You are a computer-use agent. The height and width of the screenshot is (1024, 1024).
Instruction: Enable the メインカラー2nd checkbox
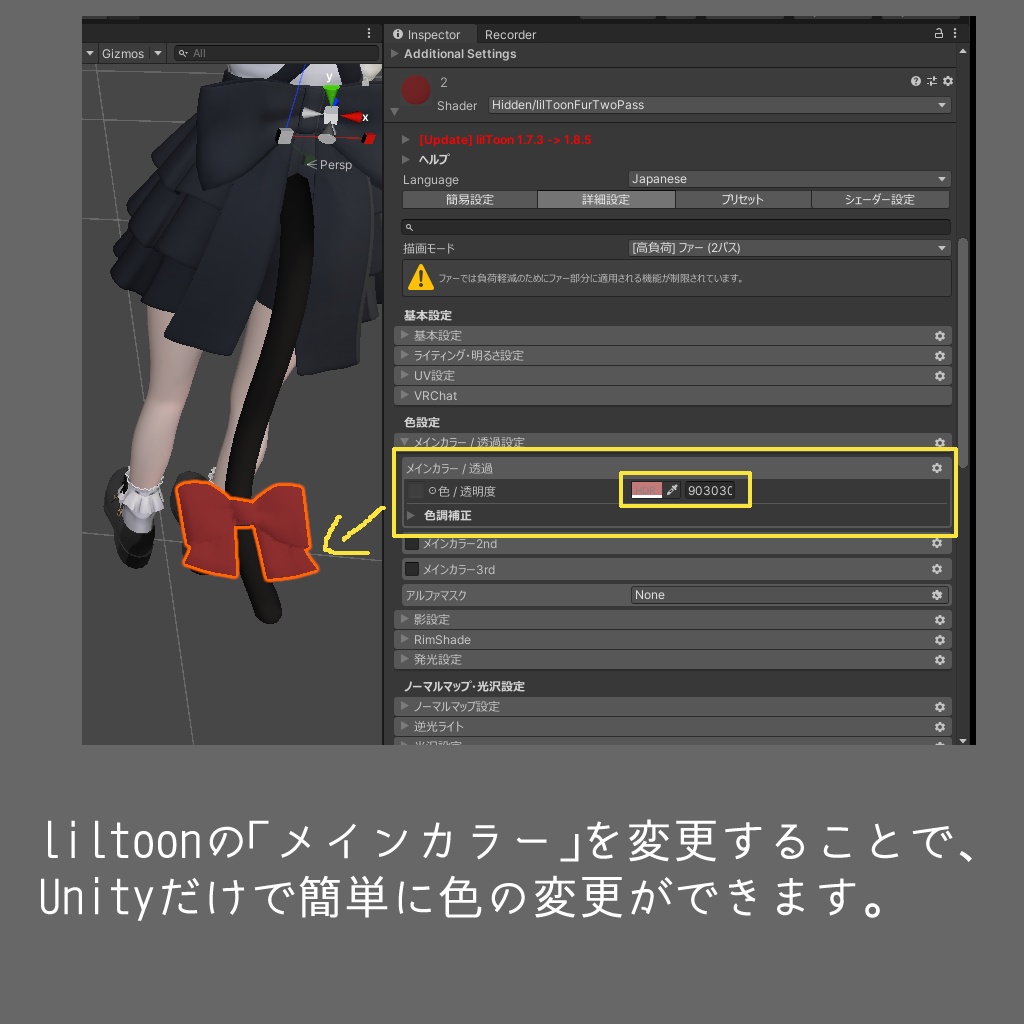tap(411, 544)
